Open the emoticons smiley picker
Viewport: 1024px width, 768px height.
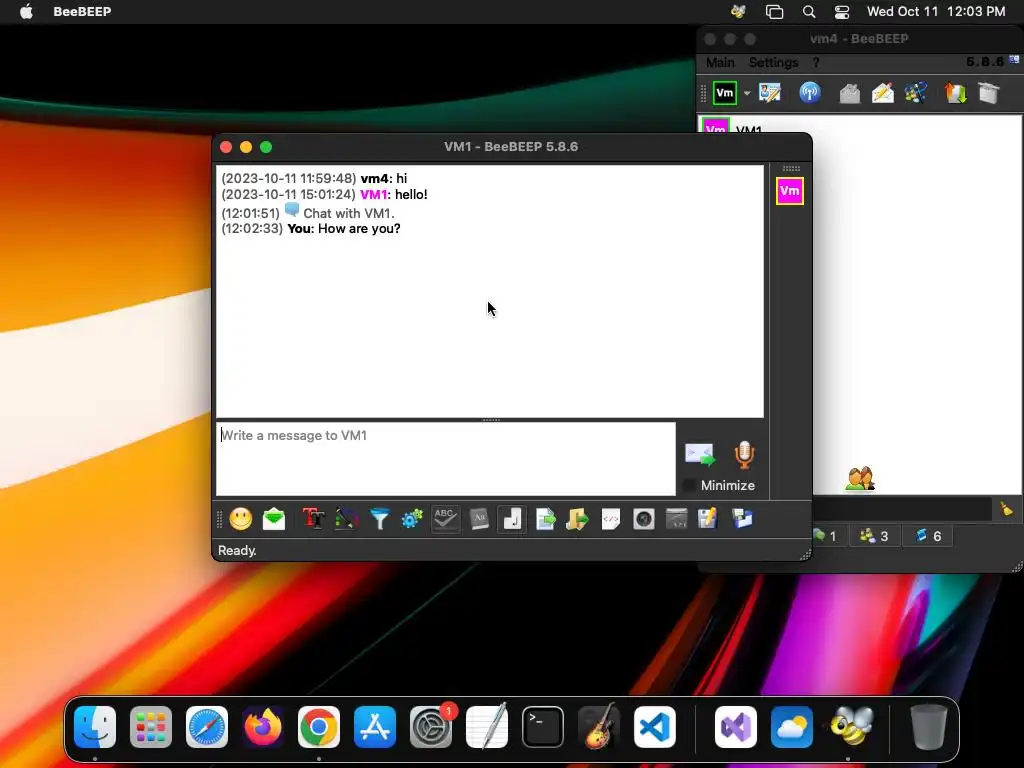pyautogui.click(x=240, y=519)
